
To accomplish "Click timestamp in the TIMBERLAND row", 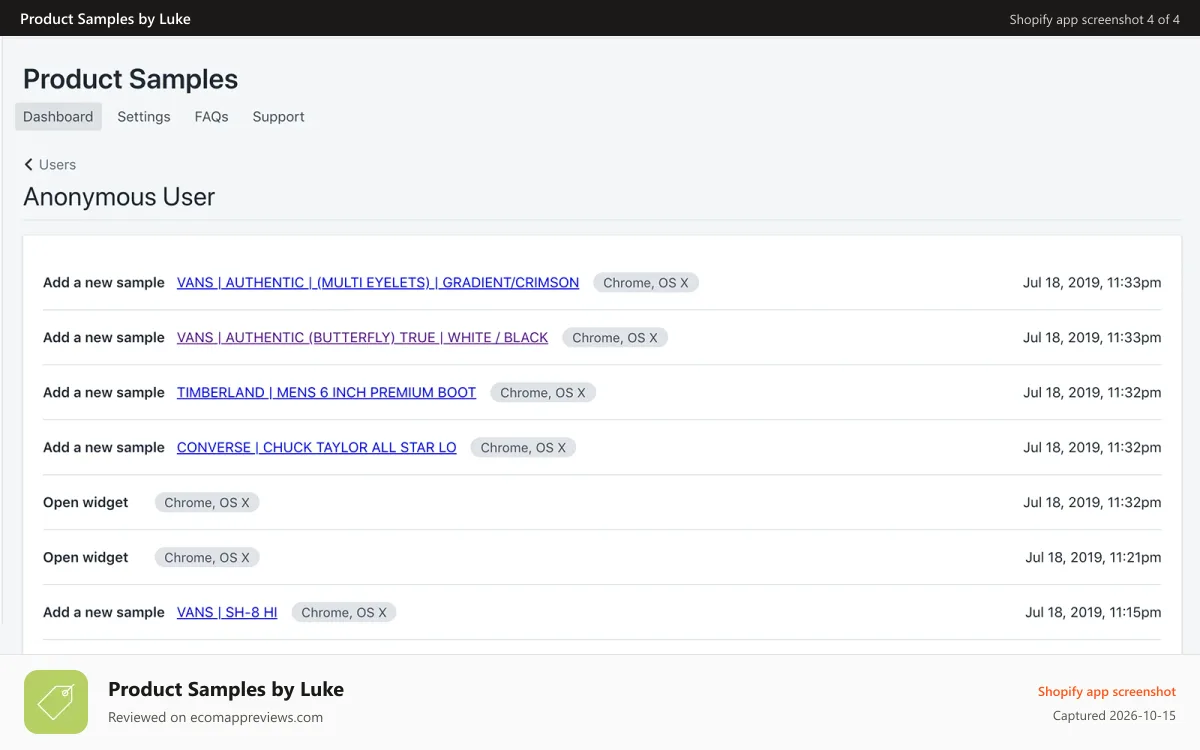I will click(1092, 392).
